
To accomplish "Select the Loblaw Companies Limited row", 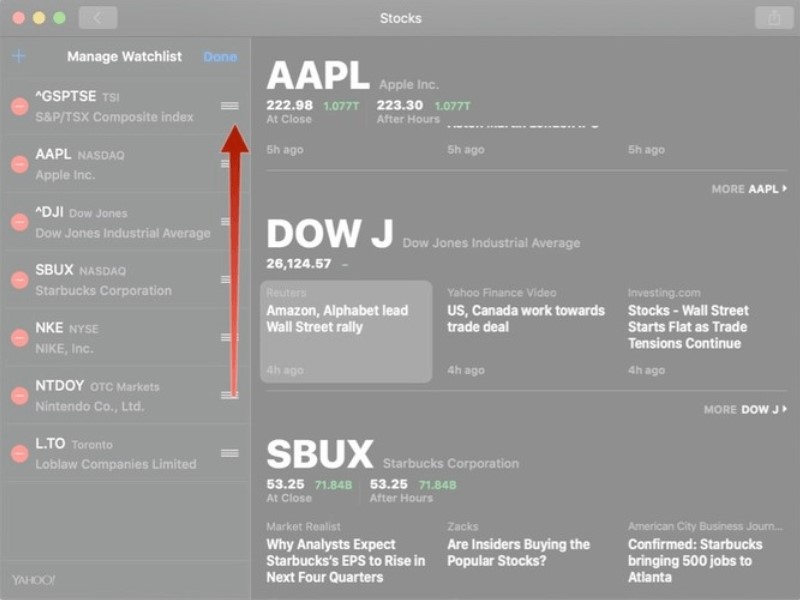I will coord(125,454).
